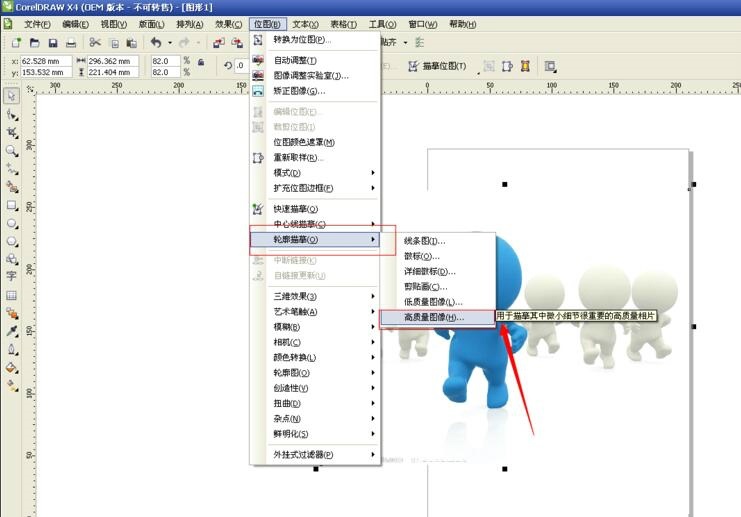Open the 文本 menu in menu bar

(305, 24)
